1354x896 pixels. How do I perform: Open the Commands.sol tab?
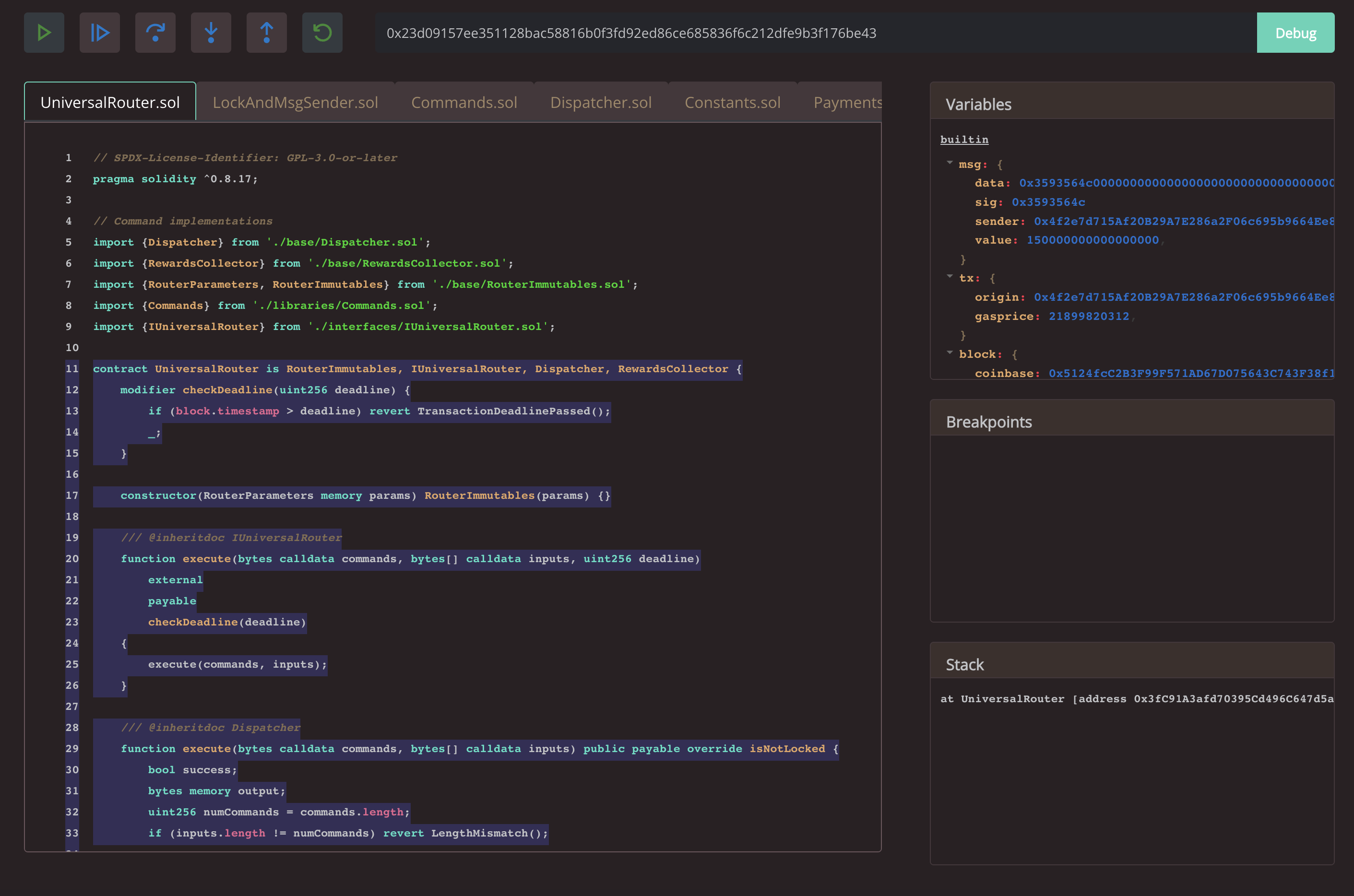point(463,102)
